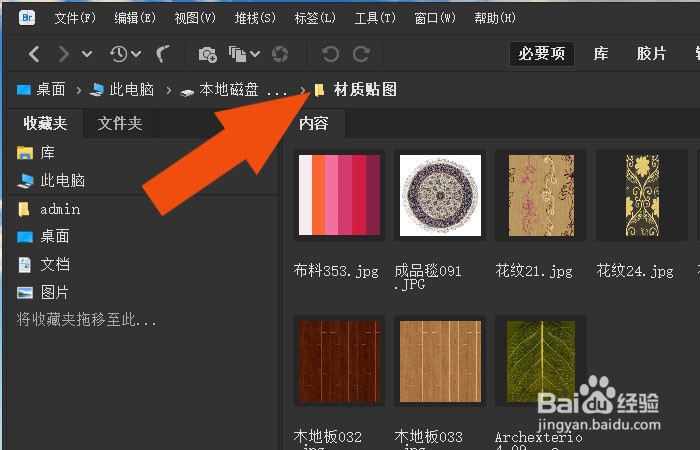The height and width of the screenshot is (450, 700).
Task: Open 桌面 in favorites list
Action: pos(43,236)
